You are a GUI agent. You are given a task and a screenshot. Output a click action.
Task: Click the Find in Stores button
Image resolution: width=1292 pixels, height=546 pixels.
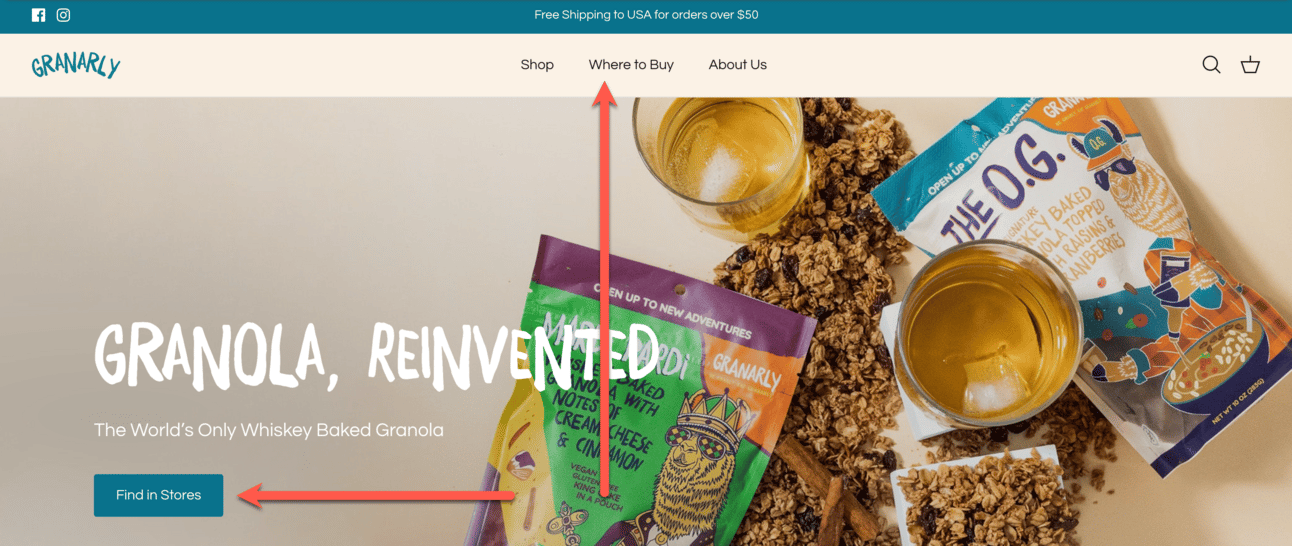pos(158,495)
